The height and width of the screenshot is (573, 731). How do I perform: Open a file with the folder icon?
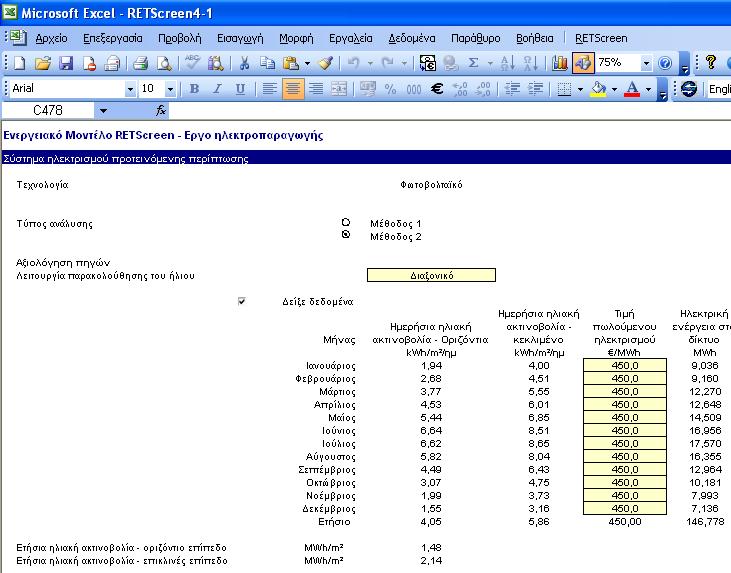[x=43, y=63]
